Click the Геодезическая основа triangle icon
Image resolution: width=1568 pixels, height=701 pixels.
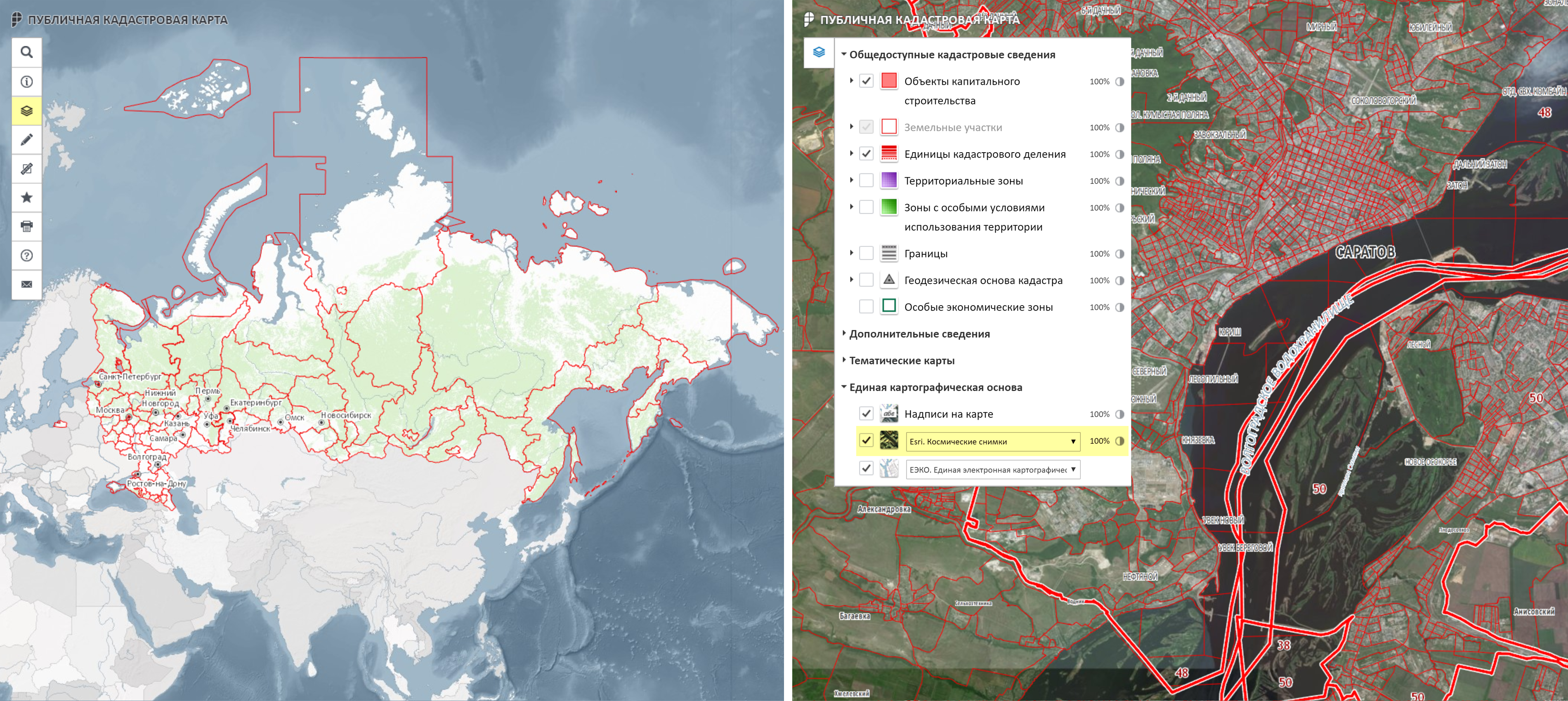[889, 280]
